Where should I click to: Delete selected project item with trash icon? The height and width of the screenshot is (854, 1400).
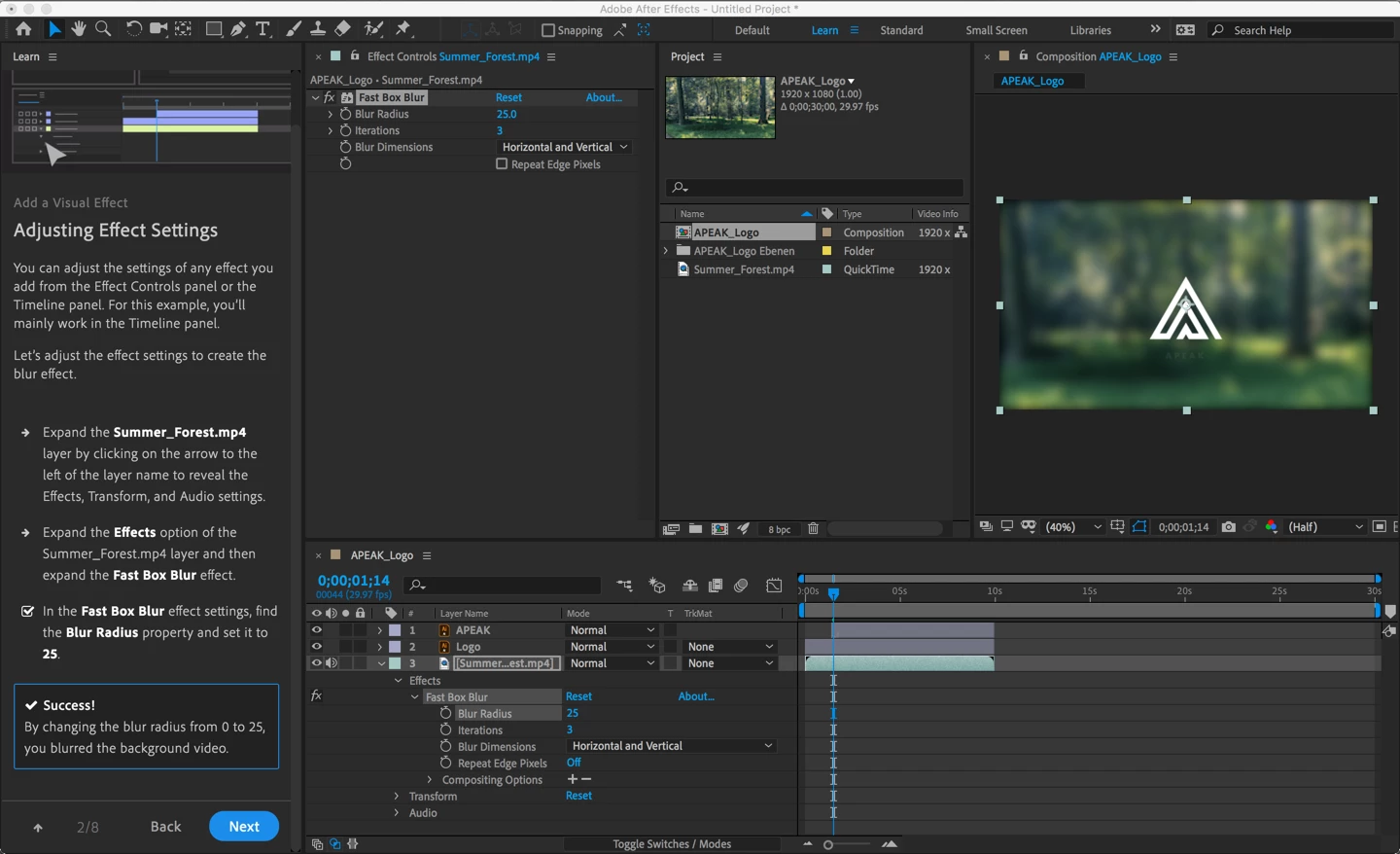813,529
